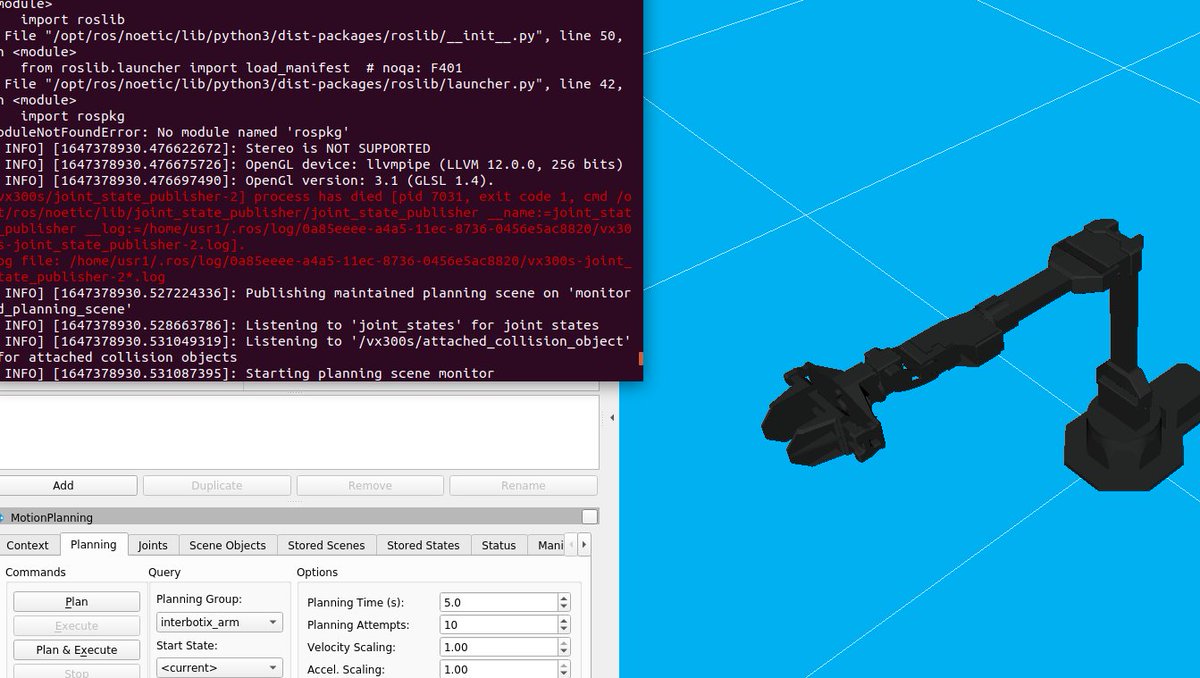The width and height of the screenshot is (1200, 678).
Task: Click the Planning Time input field
Action: click(498, 603)
